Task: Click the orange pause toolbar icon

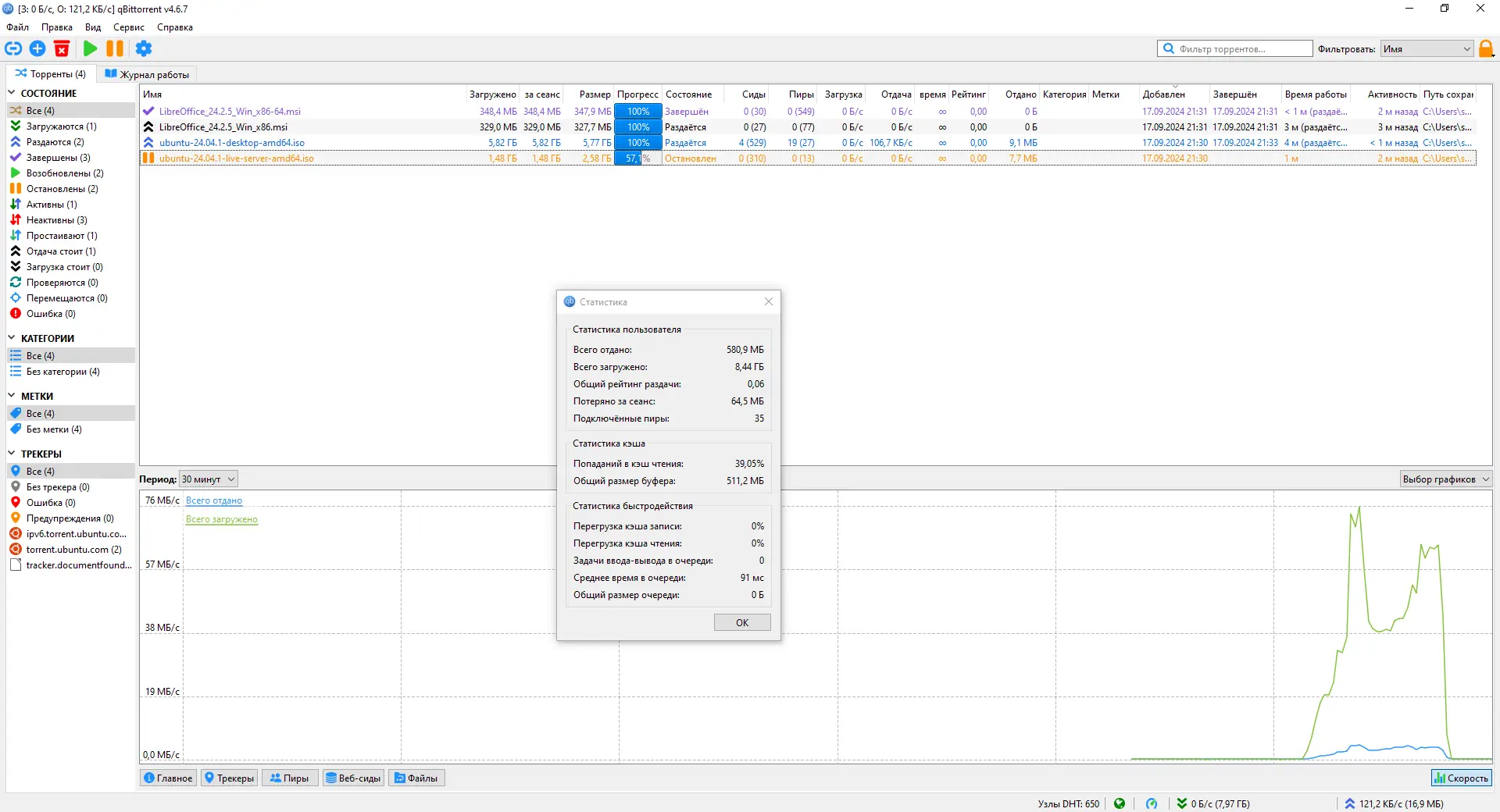Action: point(115,48)
